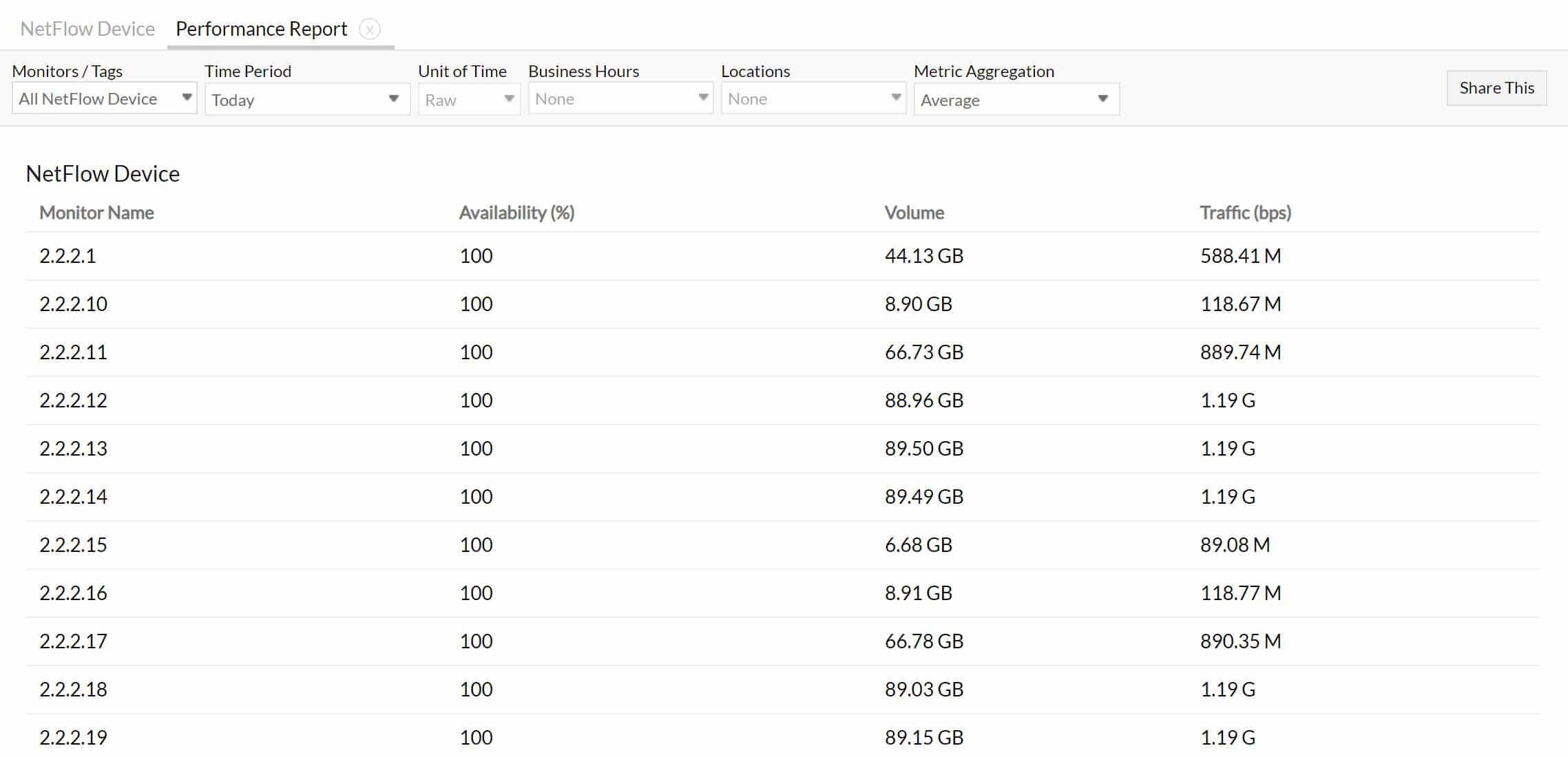This screenshot has height=757, width=1568.
Task: Select monitor 2.2.2.15
Action: pyautogui.click(x=73, y=545)
